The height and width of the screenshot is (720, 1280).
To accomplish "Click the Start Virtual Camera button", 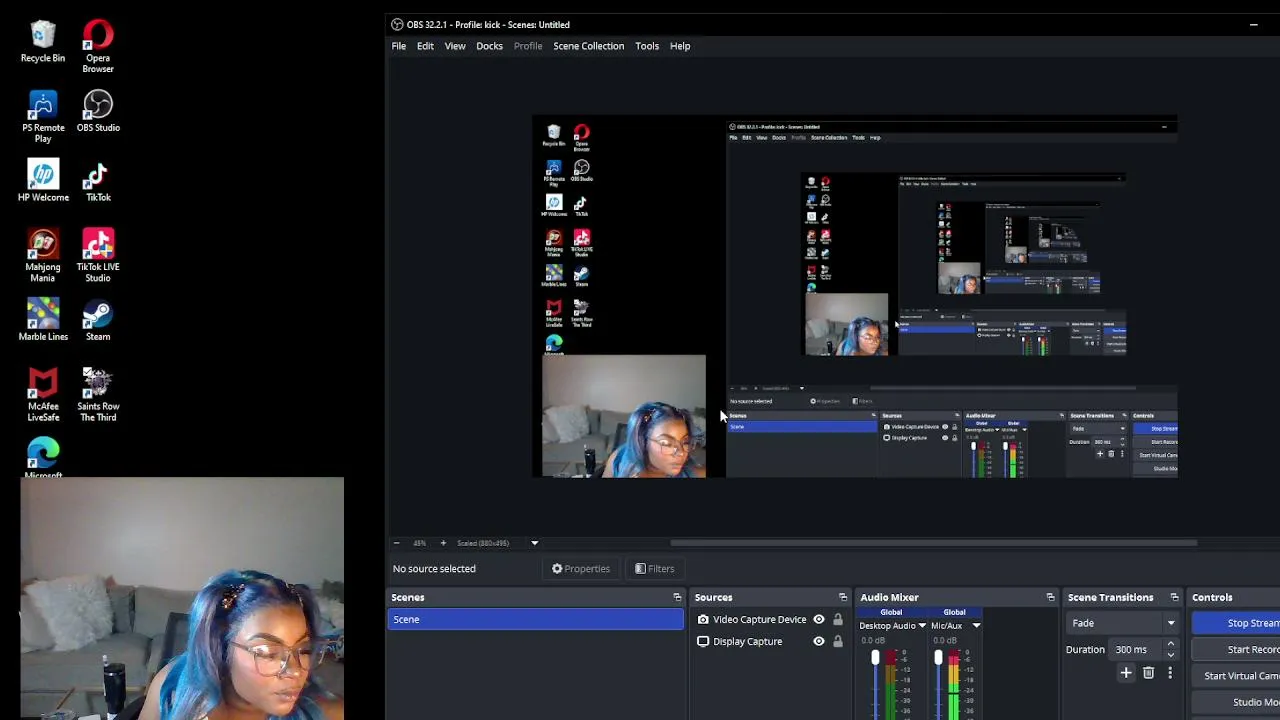I will [1235, 676].
